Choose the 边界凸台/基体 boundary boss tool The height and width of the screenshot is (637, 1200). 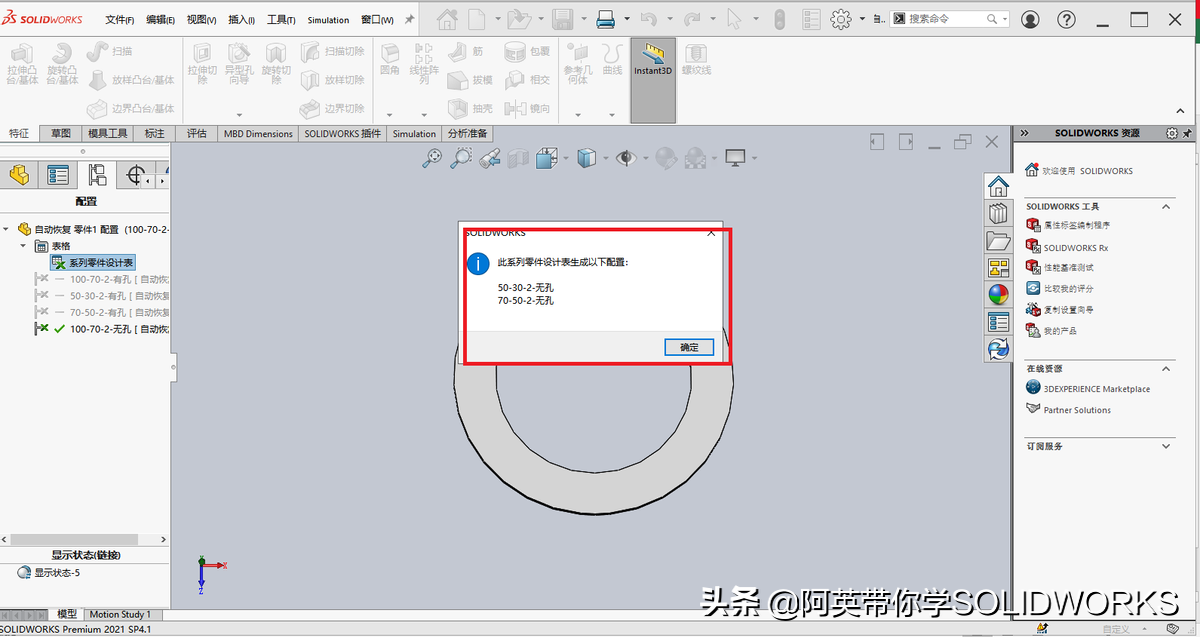point(131,108)
